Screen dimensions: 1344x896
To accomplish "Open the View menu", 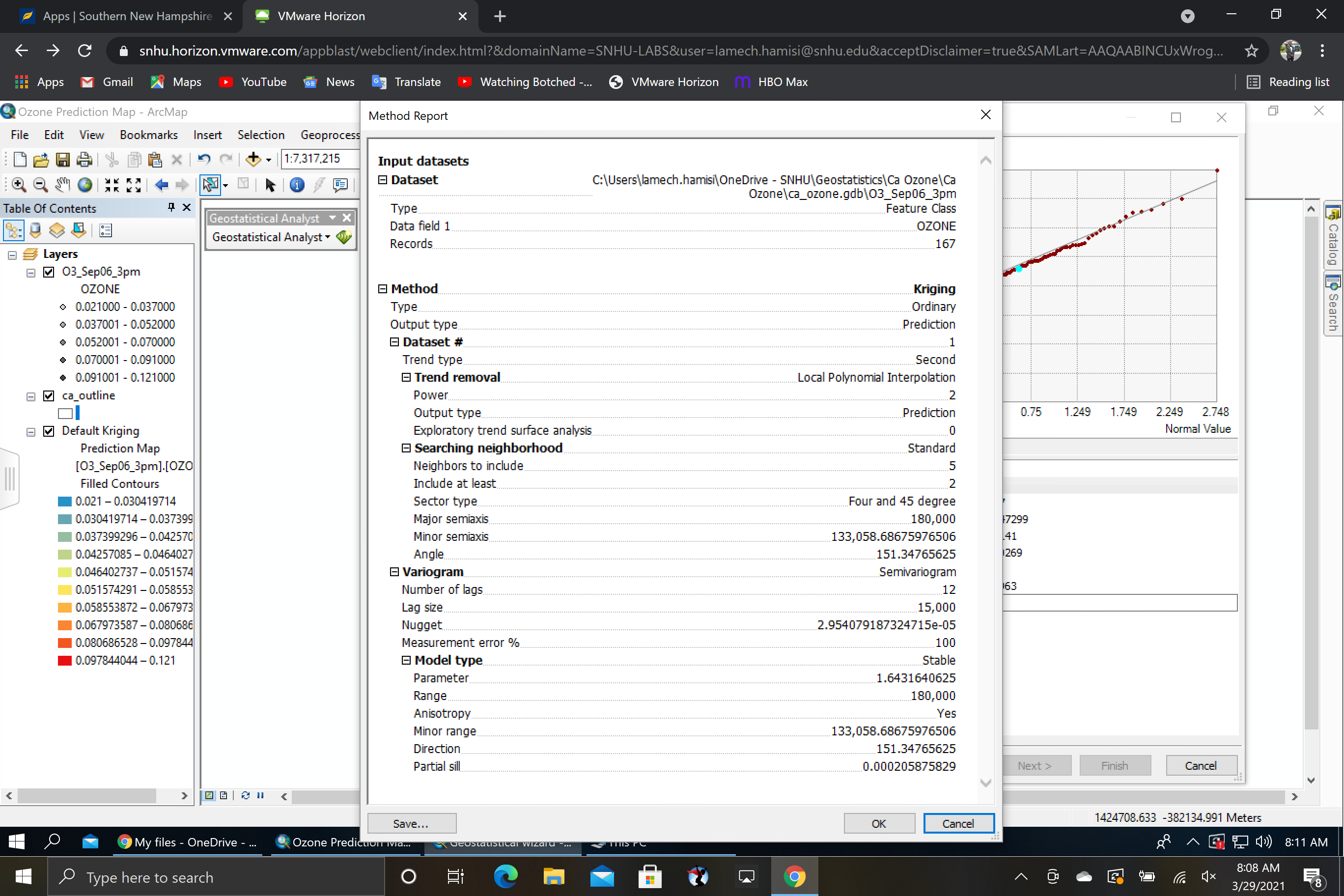I will tap(91, 135).
